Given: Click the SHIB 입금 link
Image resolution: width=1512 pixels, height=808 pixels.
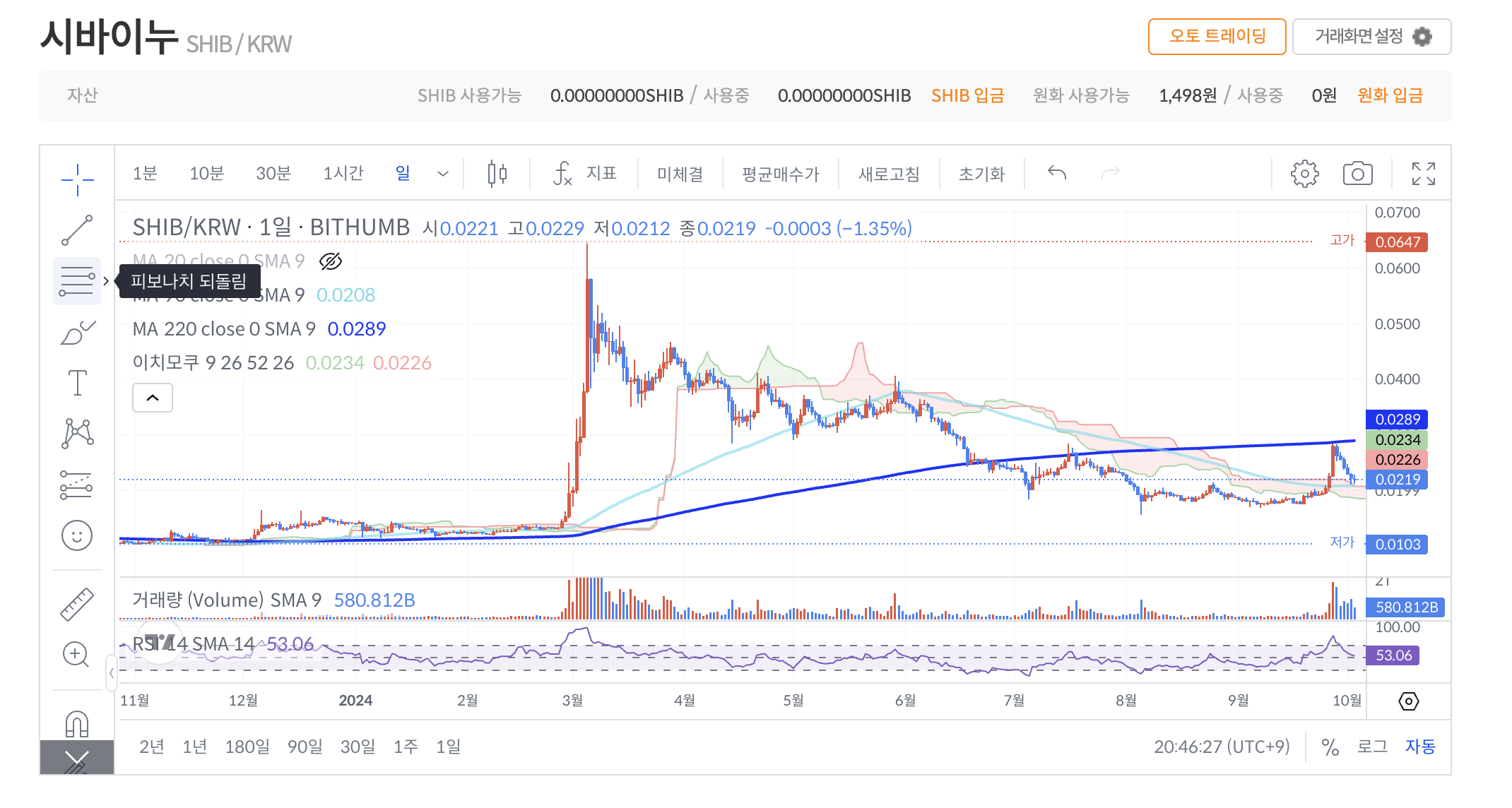Looking at the screenshot, I should pyautogui.click(x=967, y=95).
